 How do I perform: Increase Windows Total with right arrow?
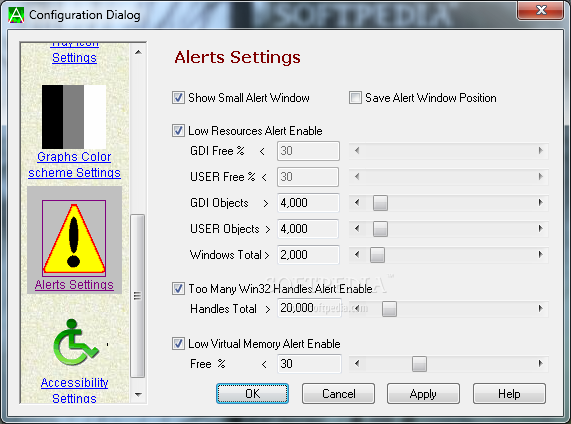[x=540, y=254]
